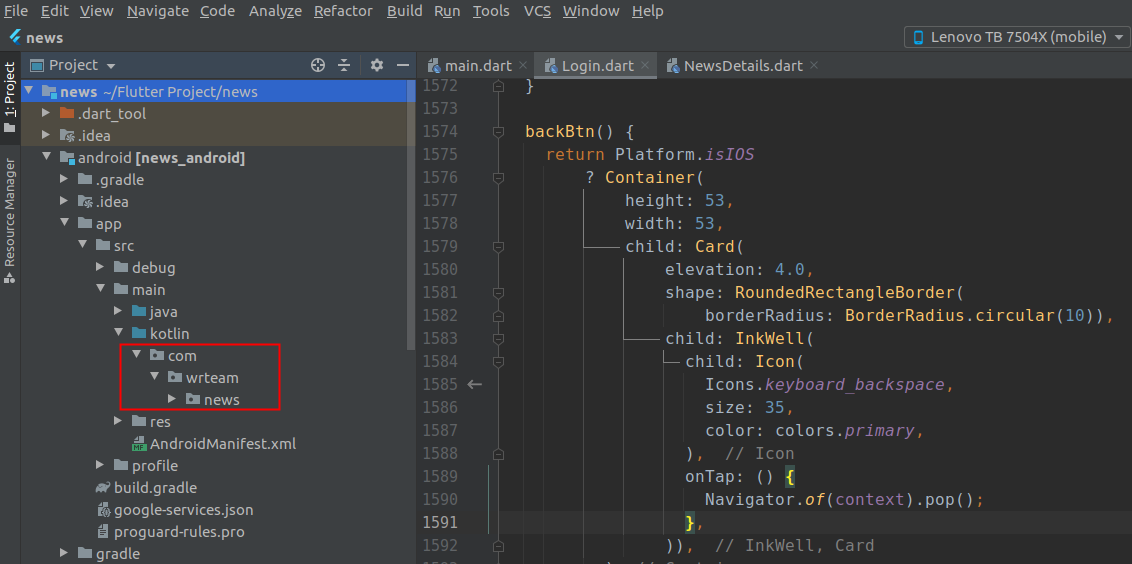Select proguard-rules.pro in the project tree

pyautogui.click(x=178, y=532)
